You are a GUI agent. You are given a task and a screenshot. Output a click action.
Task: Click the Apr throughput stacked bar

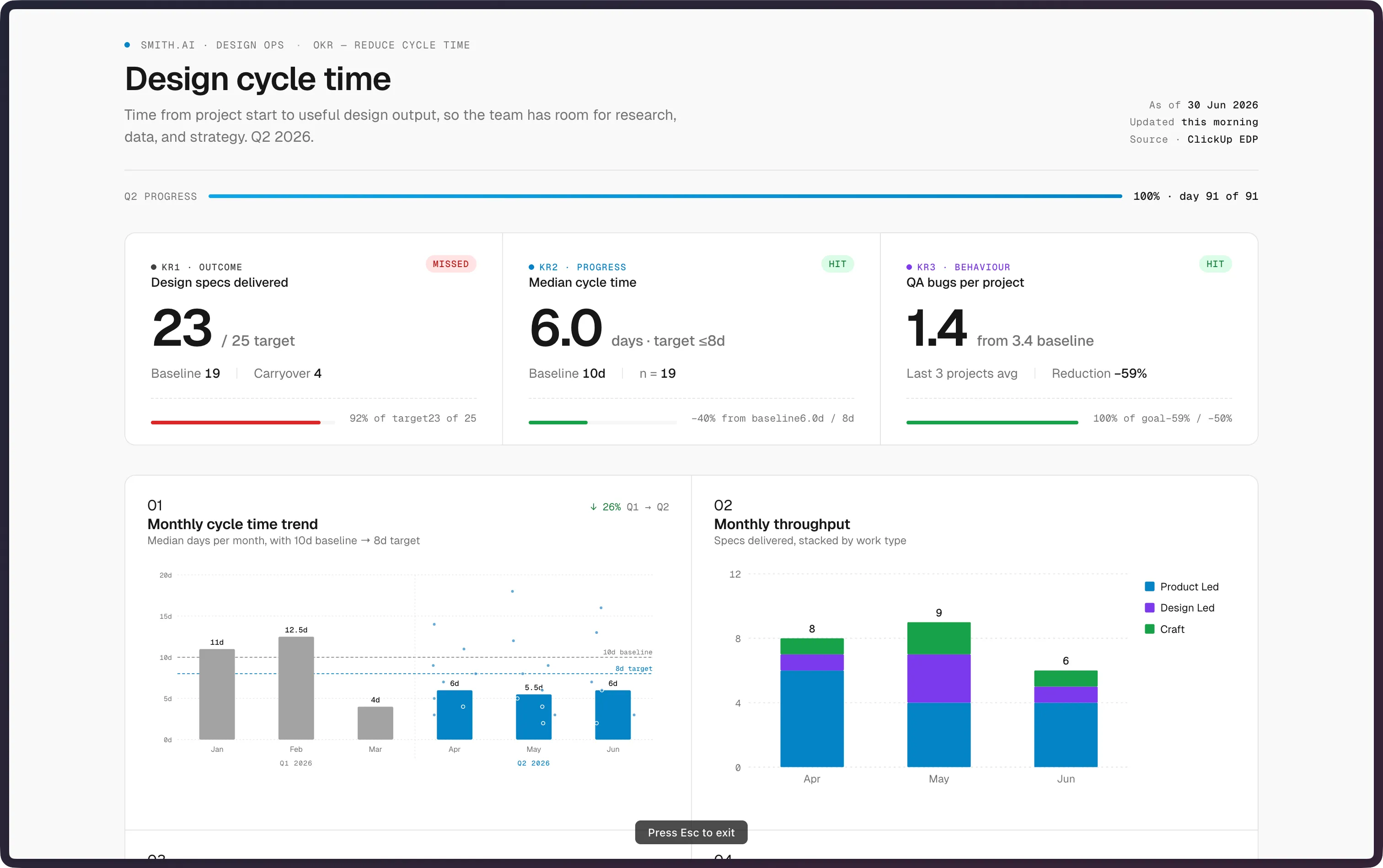pos(812,702)
